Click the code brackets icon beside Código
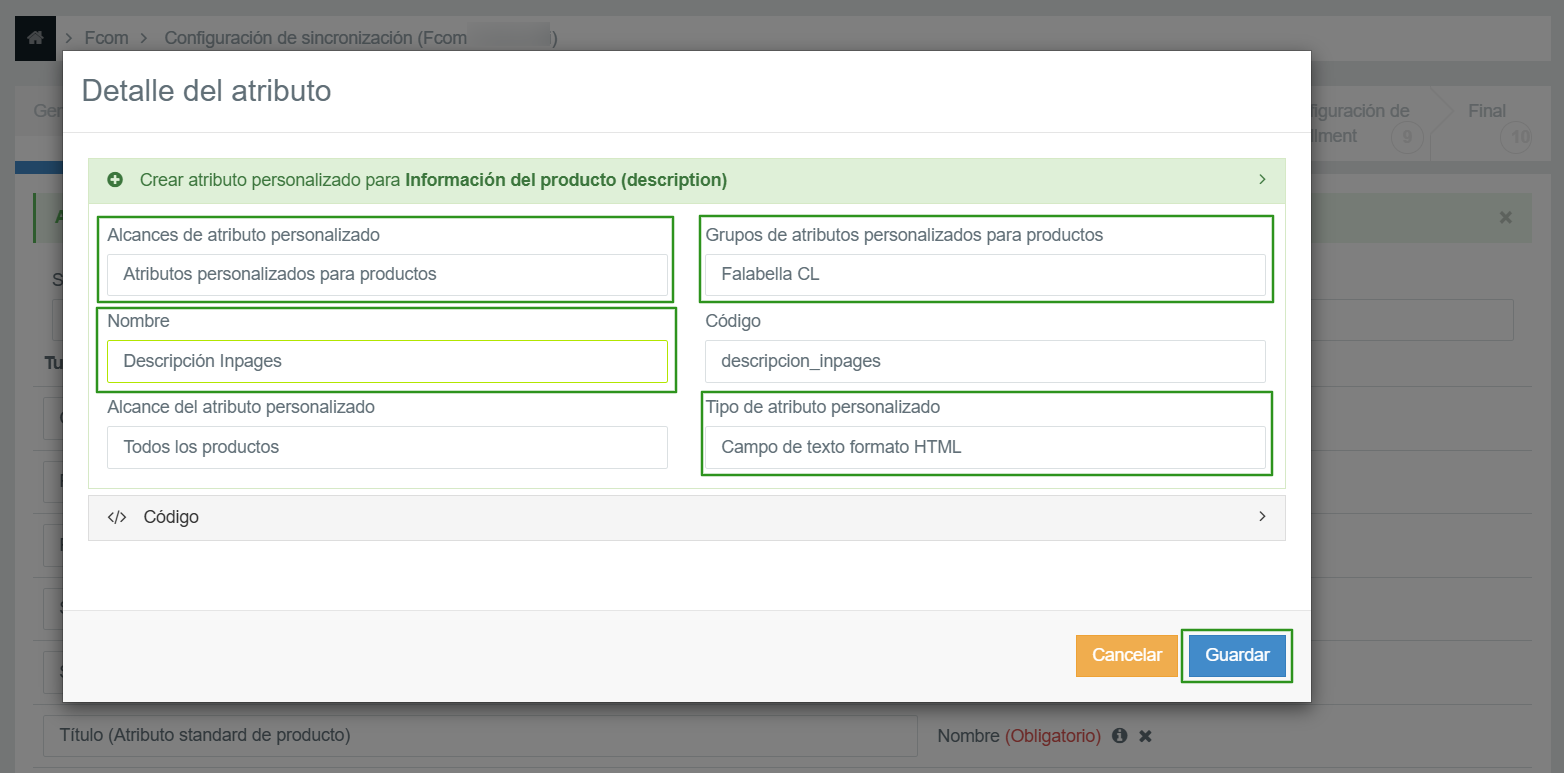1564x773 pixels. pyautogui.click(x=117, y=517)
